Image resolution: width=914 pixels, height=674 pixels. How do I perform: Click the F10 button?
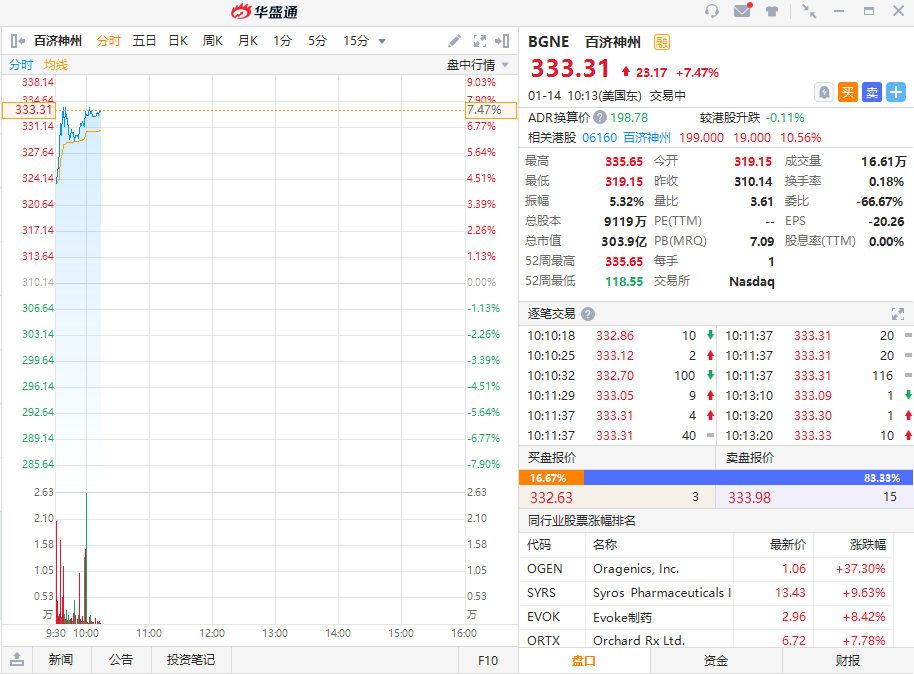488,660
